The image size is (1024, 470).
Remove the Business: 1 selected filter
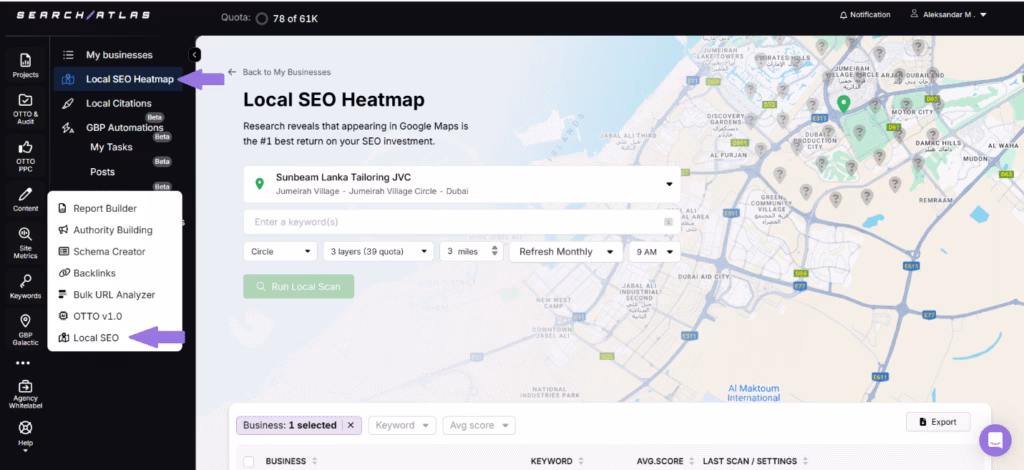(x=350, y=425)
